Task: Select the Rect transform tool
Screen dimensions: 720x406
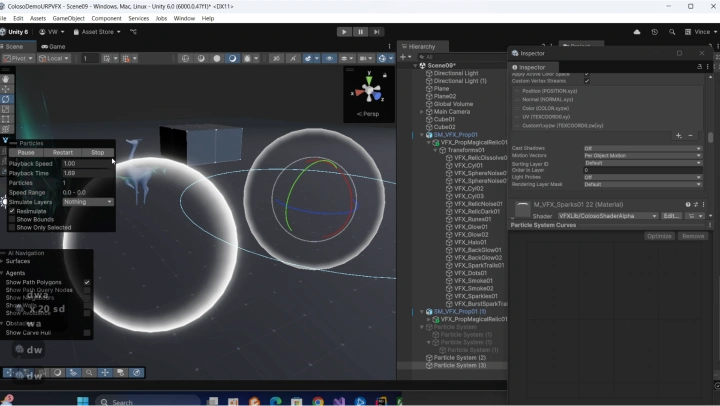Action: (x=6, y=119)
